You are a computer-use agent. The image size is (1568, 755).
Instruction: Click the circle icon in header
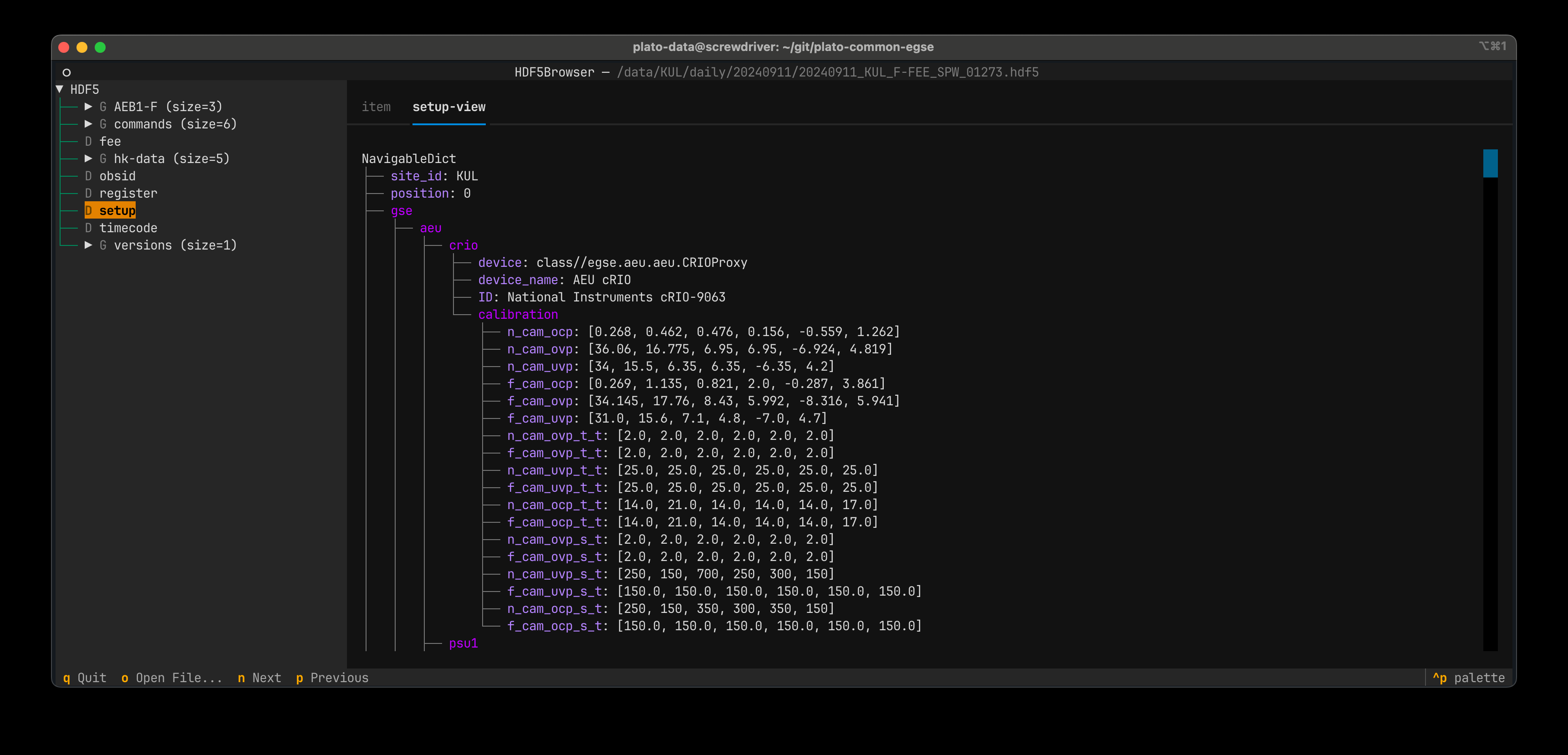pos(67,72)
